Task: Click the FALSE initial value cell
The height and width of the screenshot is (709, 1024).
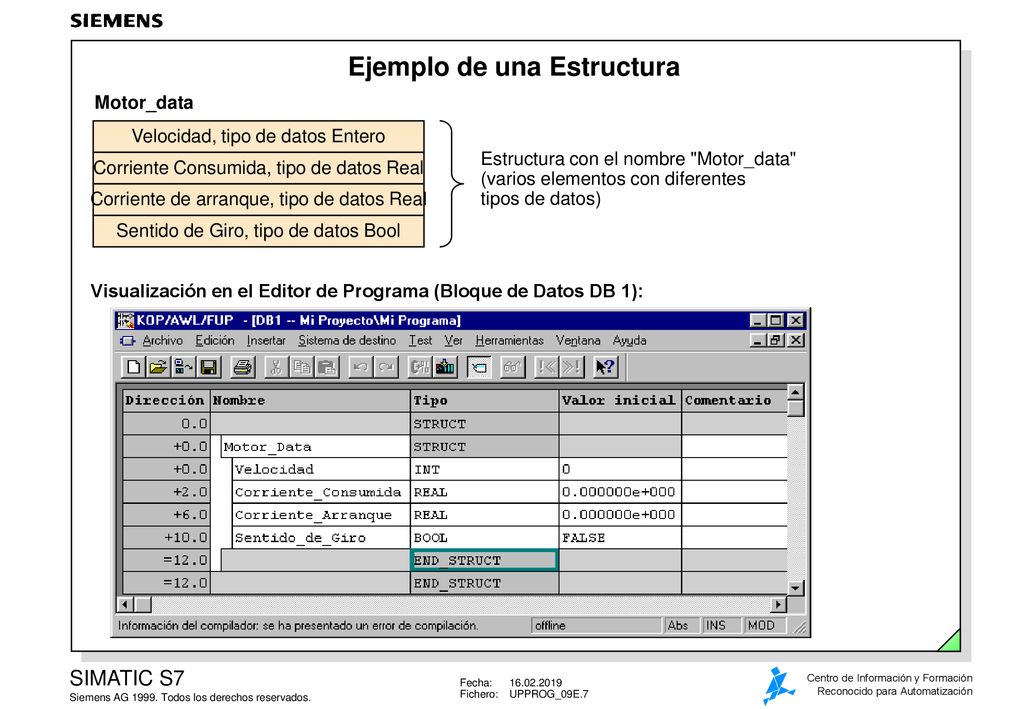Action: pos(620,538)
